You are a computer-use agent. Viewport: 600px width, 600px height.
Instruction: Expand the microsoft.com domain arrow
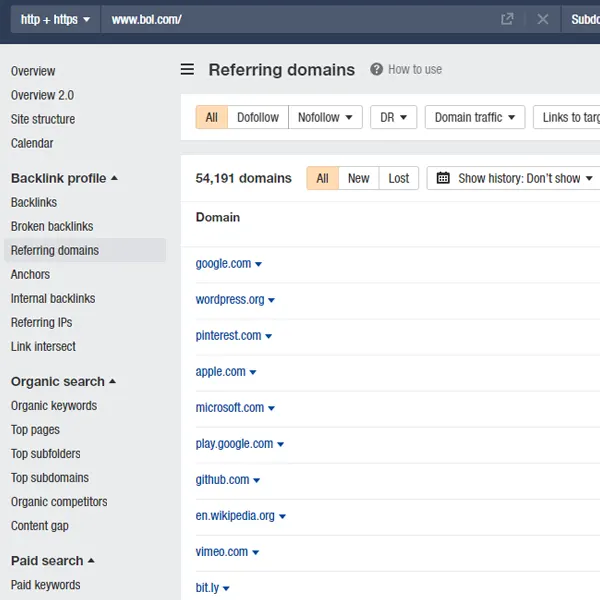click(x=271, y=408)
